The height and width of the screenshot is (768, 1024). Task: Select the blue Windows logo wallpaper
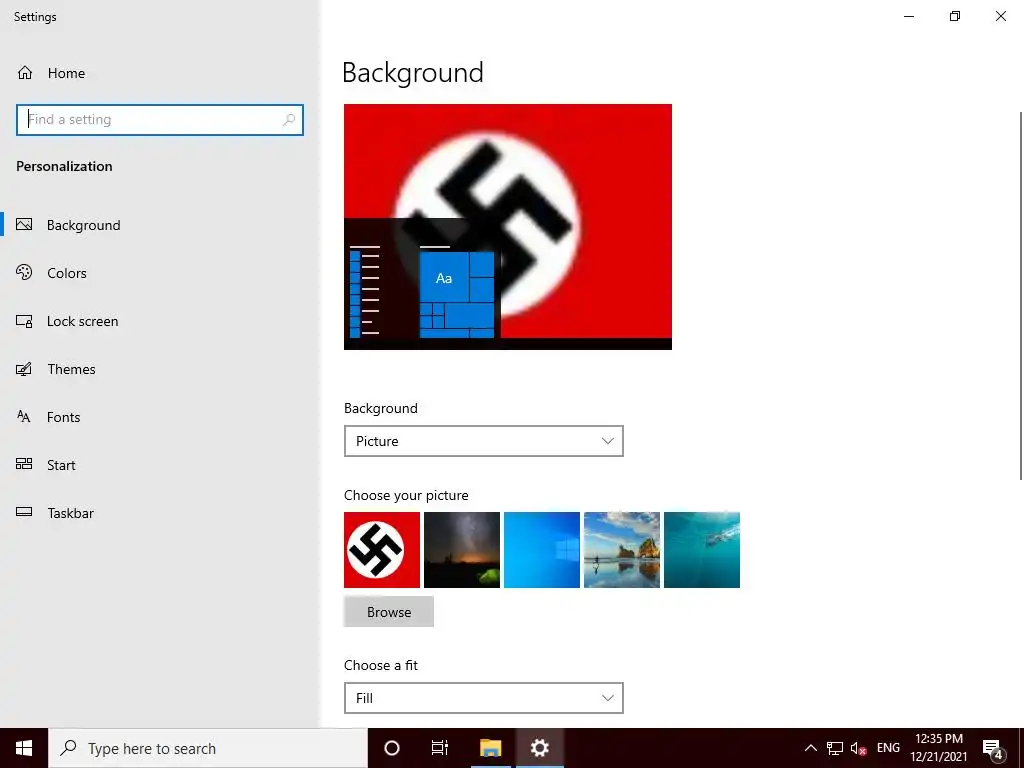(542, 550)
